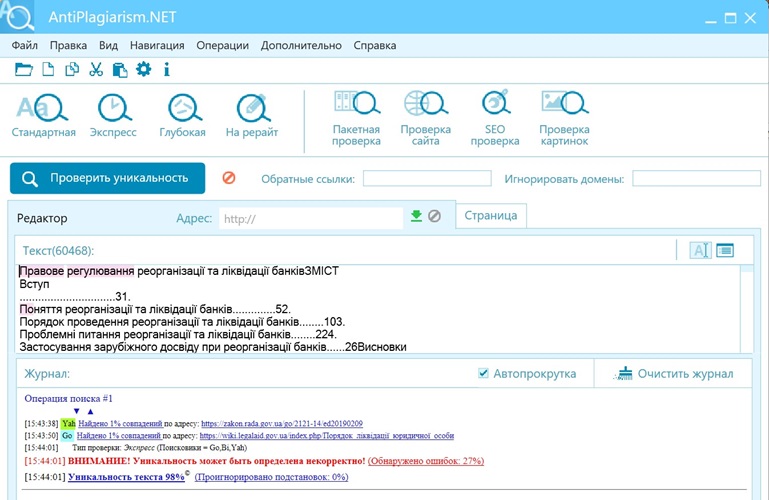Click the line 'Застосування зарубіжного досвіду'
The image size is (769, 500).
tap(213, 347)
